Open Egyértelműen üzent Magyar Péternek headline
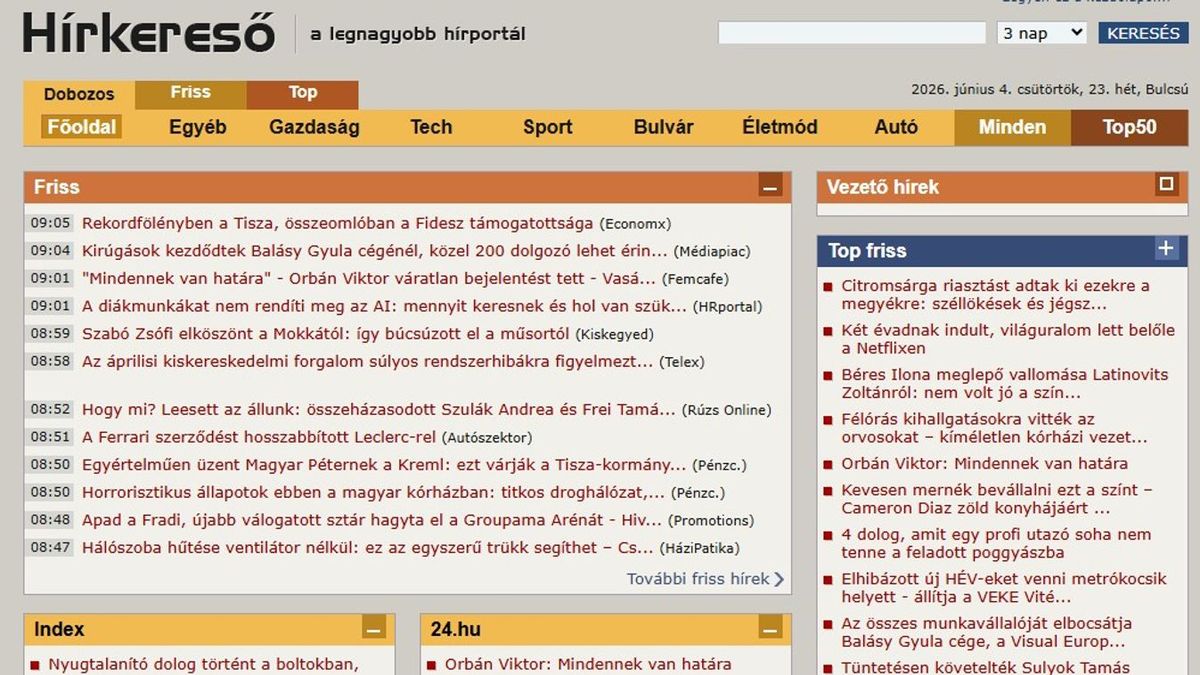Screen dimensions: 1200x675 (385, 465)
